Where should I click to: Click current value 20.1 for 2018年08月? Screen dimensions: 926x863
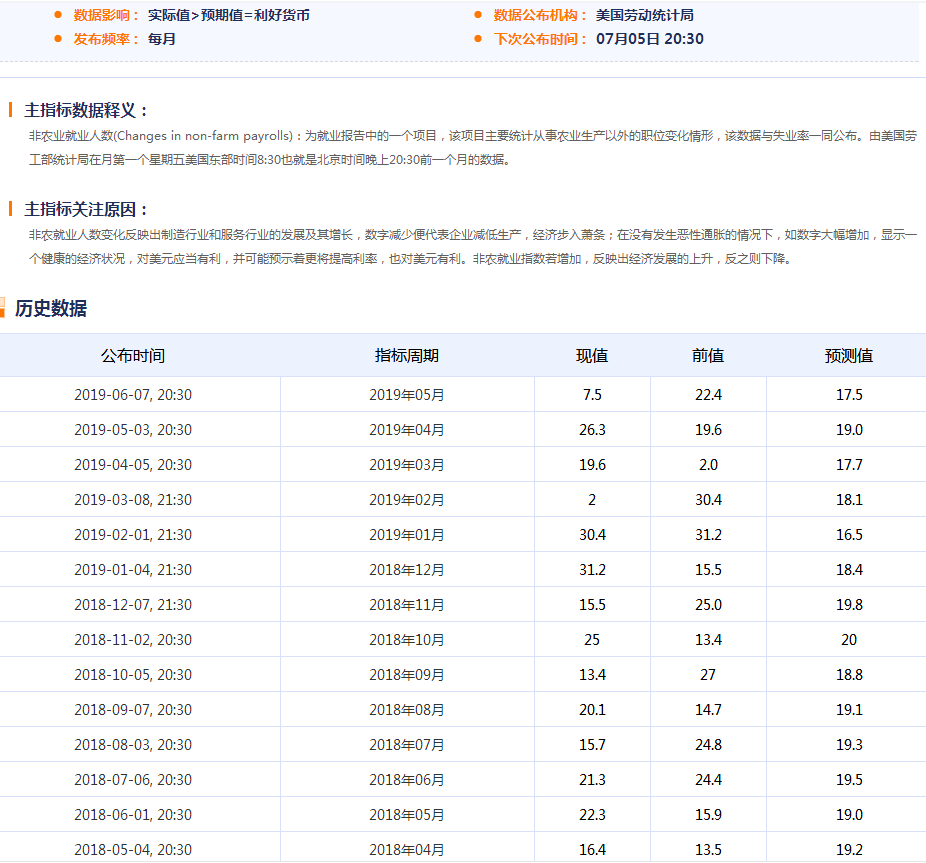(592, 709)
